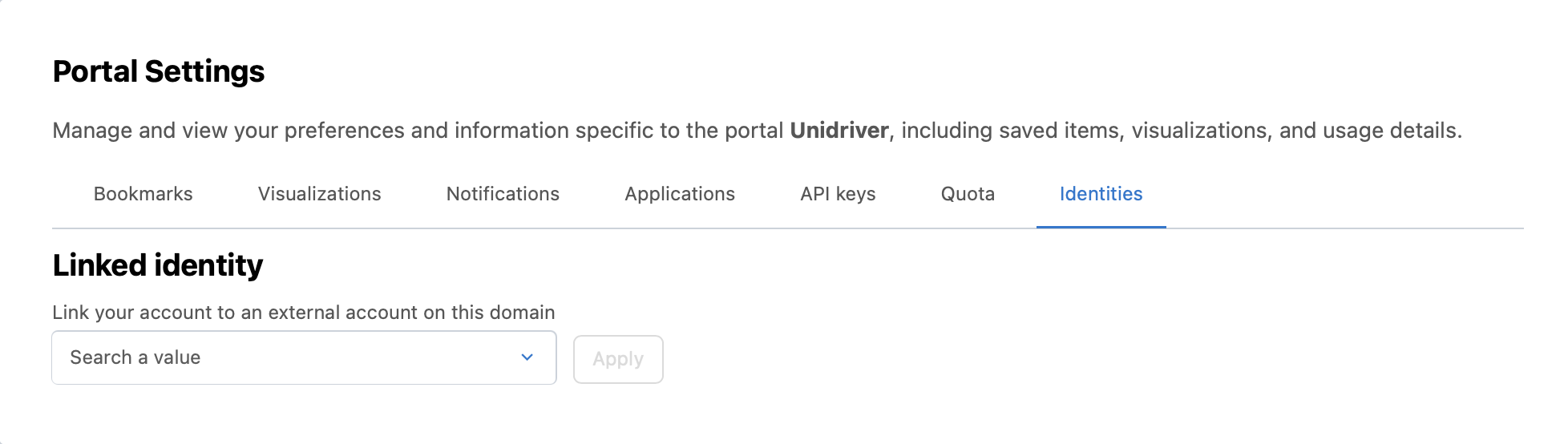1568x444 pixels.
Task: Go to the Notifications tab
Action: [x=503, y=194]
